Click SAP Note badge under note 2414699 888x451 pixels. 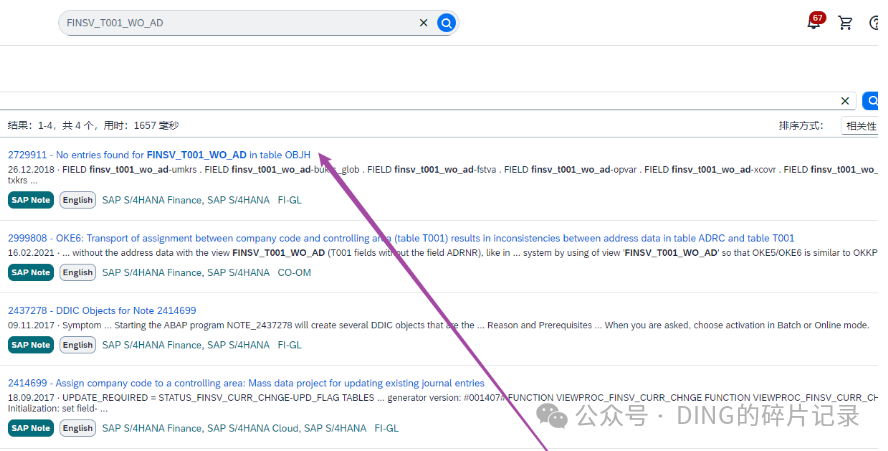pos(31,428)
